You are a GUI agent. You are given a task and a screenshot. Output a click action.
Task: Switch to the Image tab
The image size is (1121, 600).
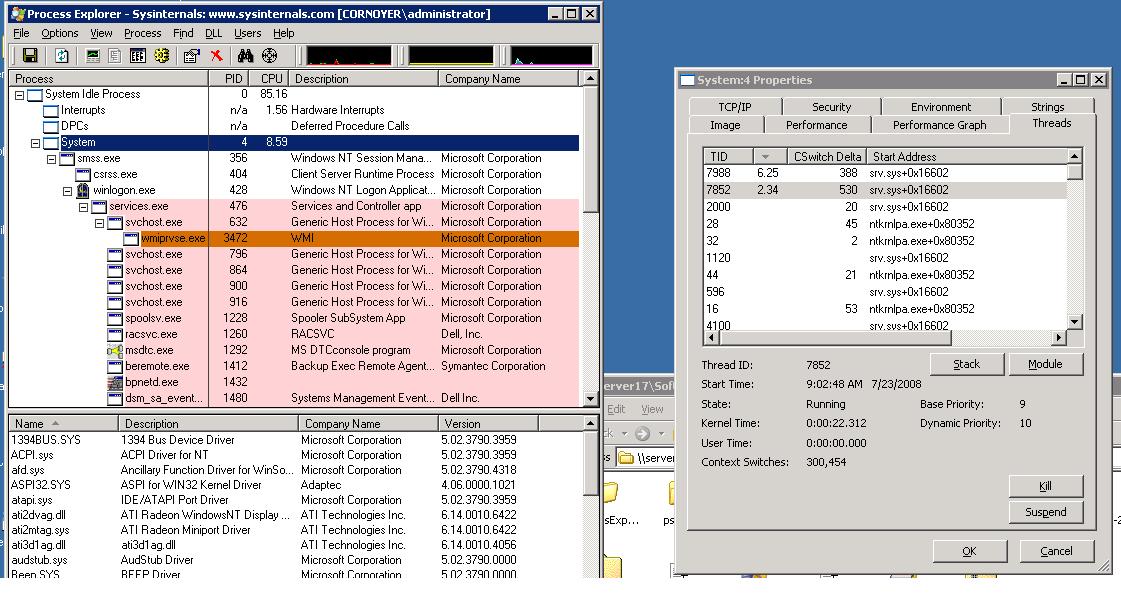725,124
